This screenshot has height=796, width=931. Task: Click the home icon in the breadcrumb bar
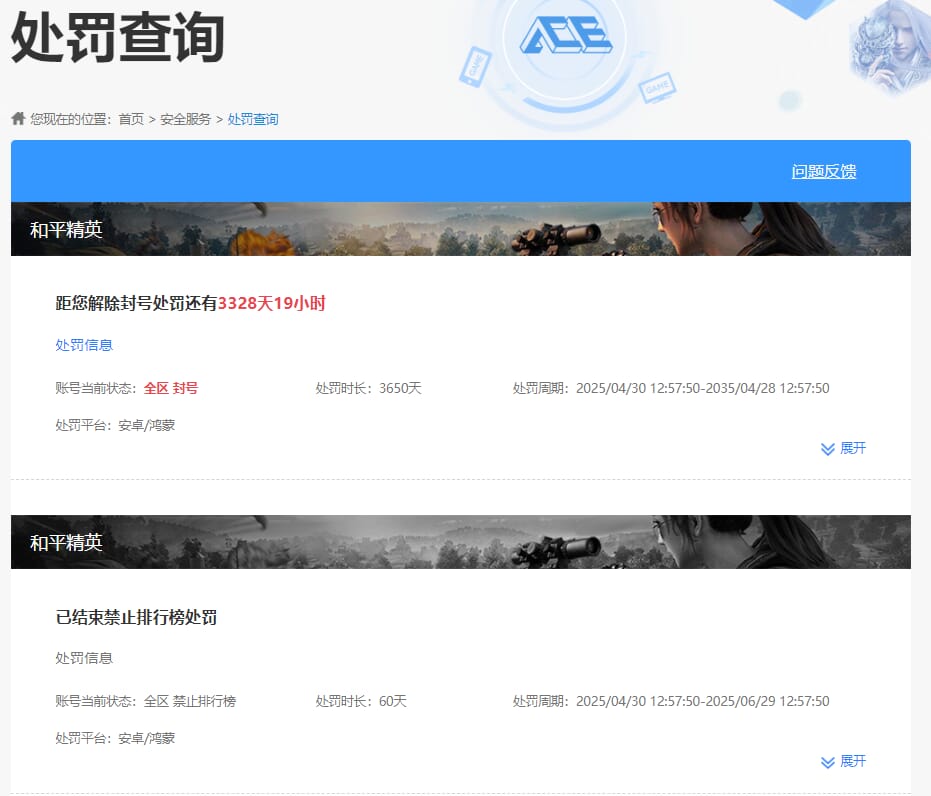pos(18,118)
